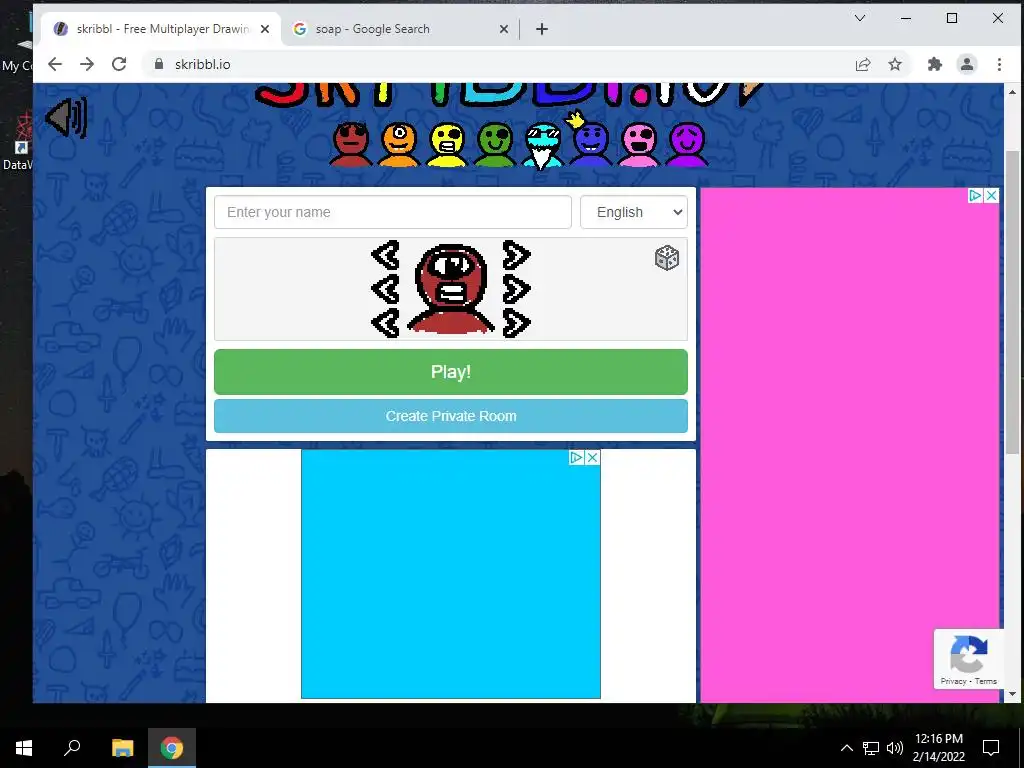Show hidden system tray icons
This screenshot has height=768, width=1024.
(x=846, y=748)
